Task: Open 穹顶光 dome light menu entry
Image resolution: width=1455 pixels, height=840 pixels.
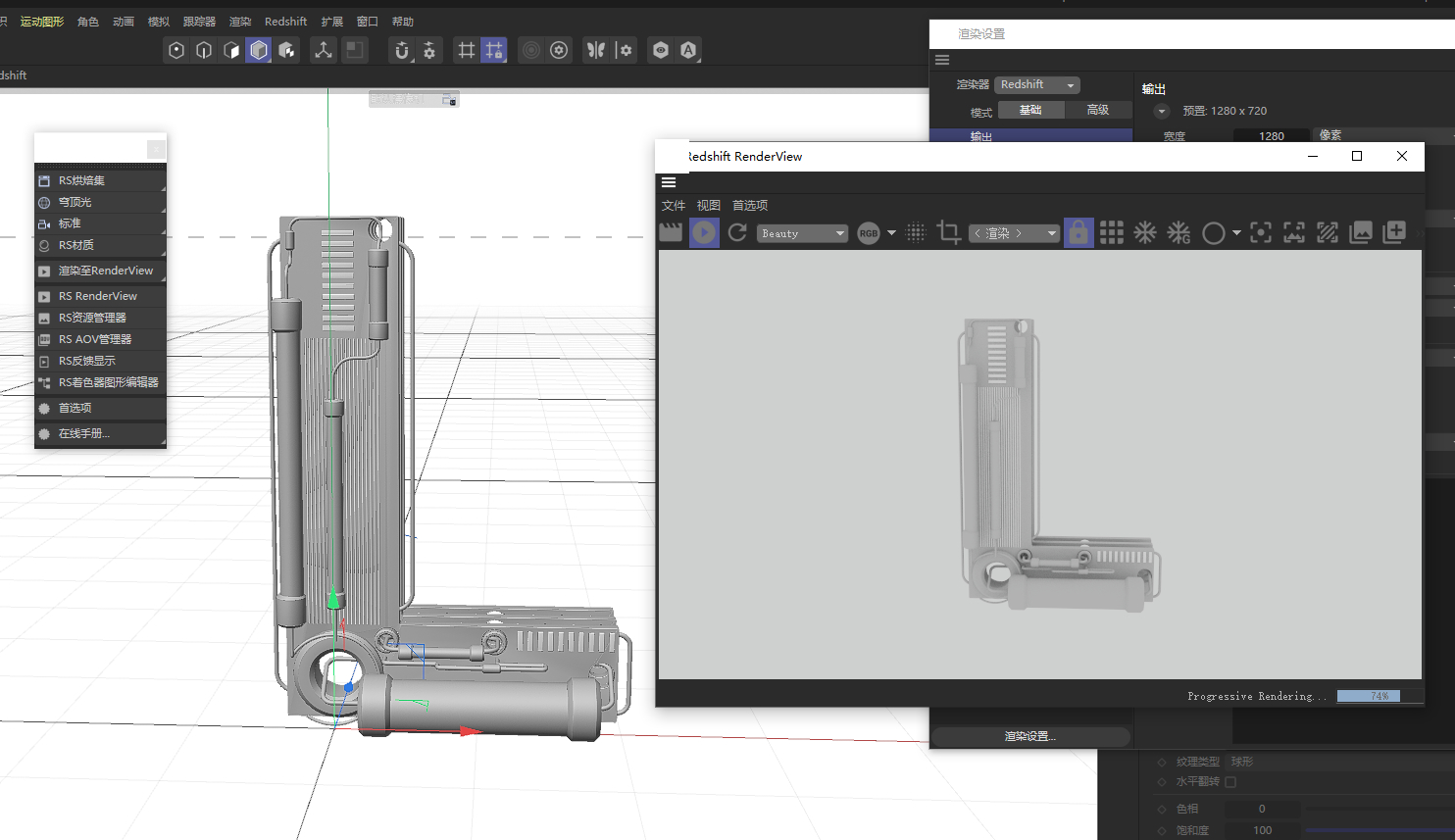Action: point(100,202)
